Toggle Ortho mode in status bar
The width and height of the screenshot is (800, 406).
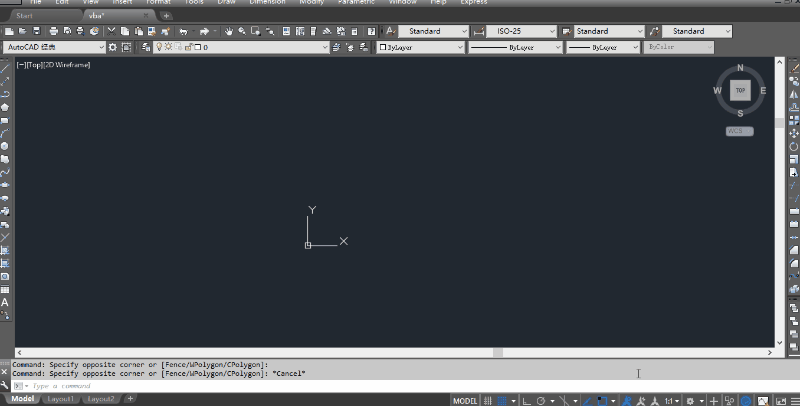pyautogui.click(x=527, y=401)
